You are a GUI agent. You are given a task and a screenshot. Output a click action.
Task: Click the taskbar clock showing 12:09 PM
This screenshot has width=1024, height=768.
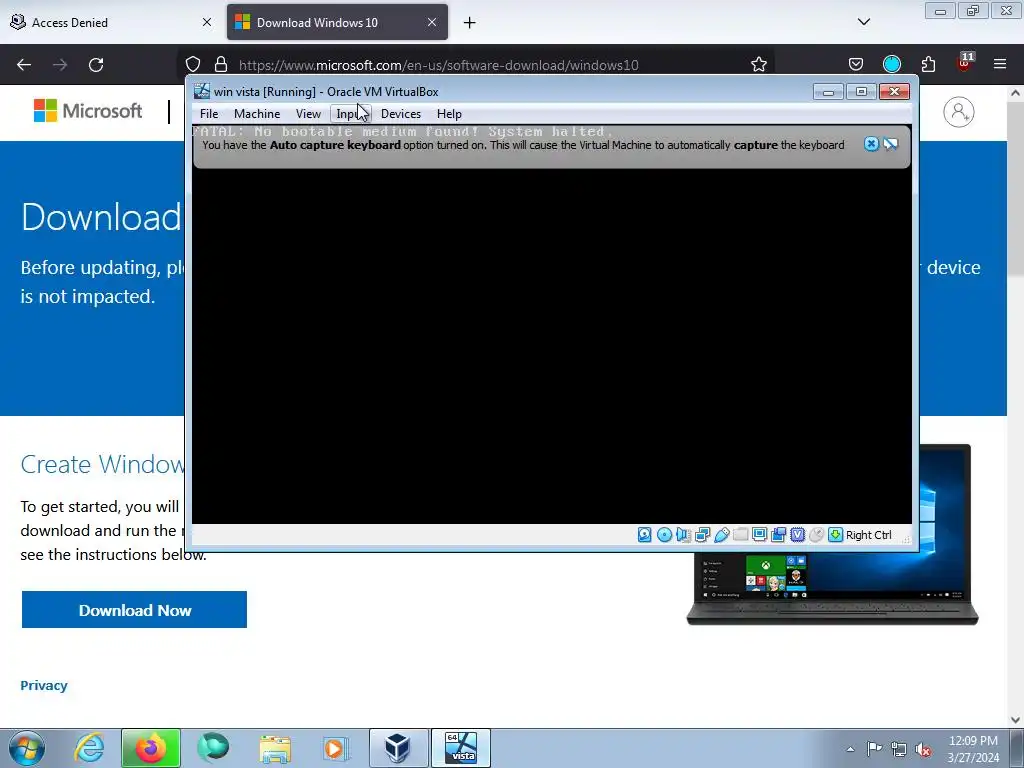(x=973, y=749)
